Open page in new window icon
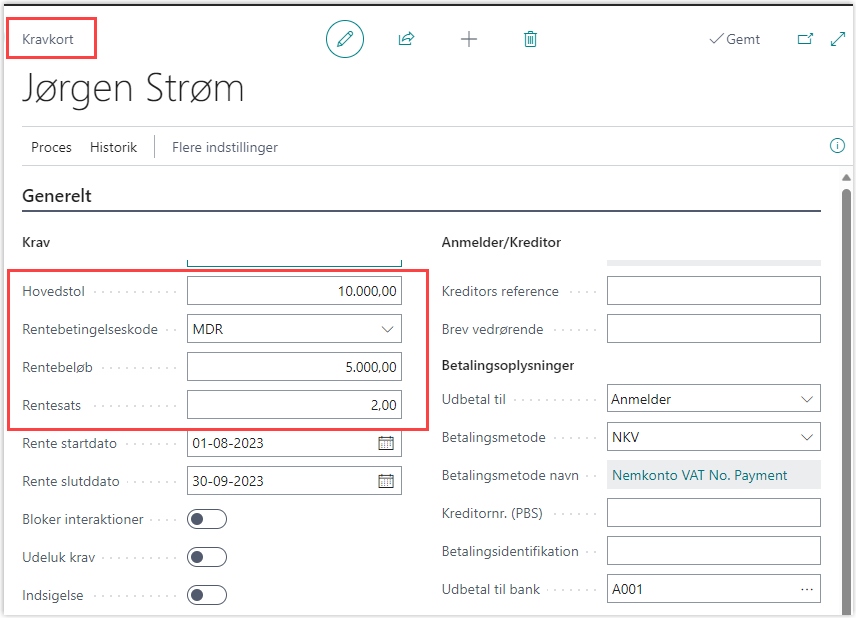 (x=805, y=39)
